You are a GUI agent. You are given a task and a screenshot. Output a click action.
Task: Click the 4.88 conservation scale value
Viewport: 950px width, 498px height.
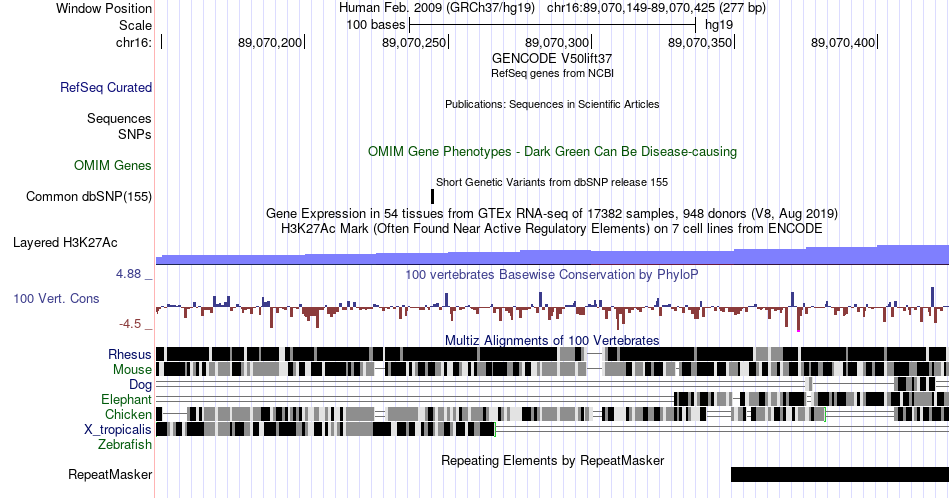pyautogui.click(x=128, y=274)
